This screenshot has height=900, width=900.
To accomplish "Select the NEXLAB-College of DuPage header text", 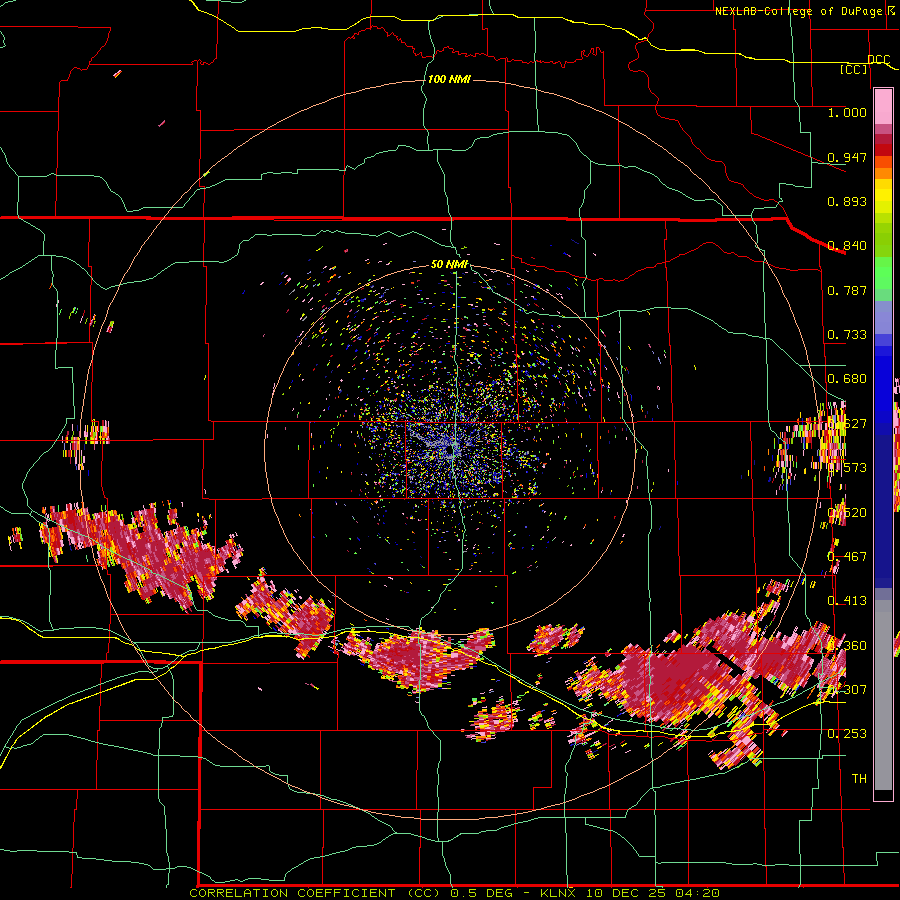I will pyautogui.click(x=798, y=11).
